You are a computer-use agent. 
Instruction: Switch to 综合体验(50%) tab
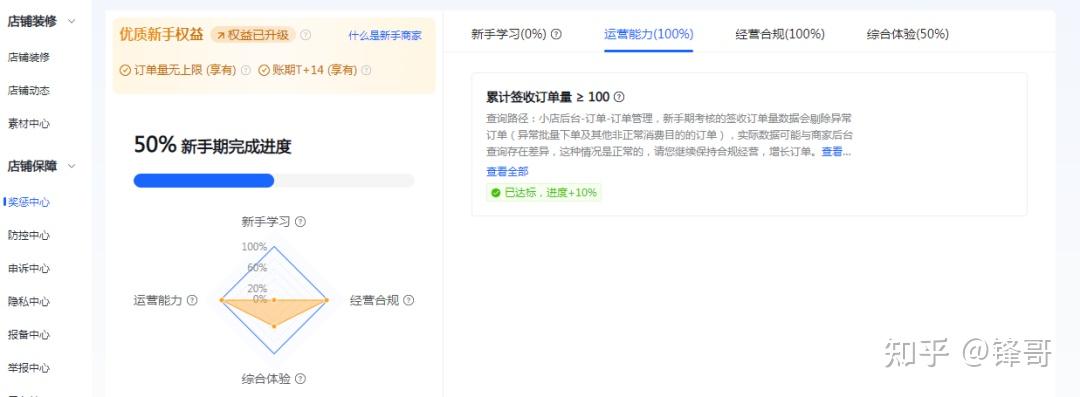907,34
